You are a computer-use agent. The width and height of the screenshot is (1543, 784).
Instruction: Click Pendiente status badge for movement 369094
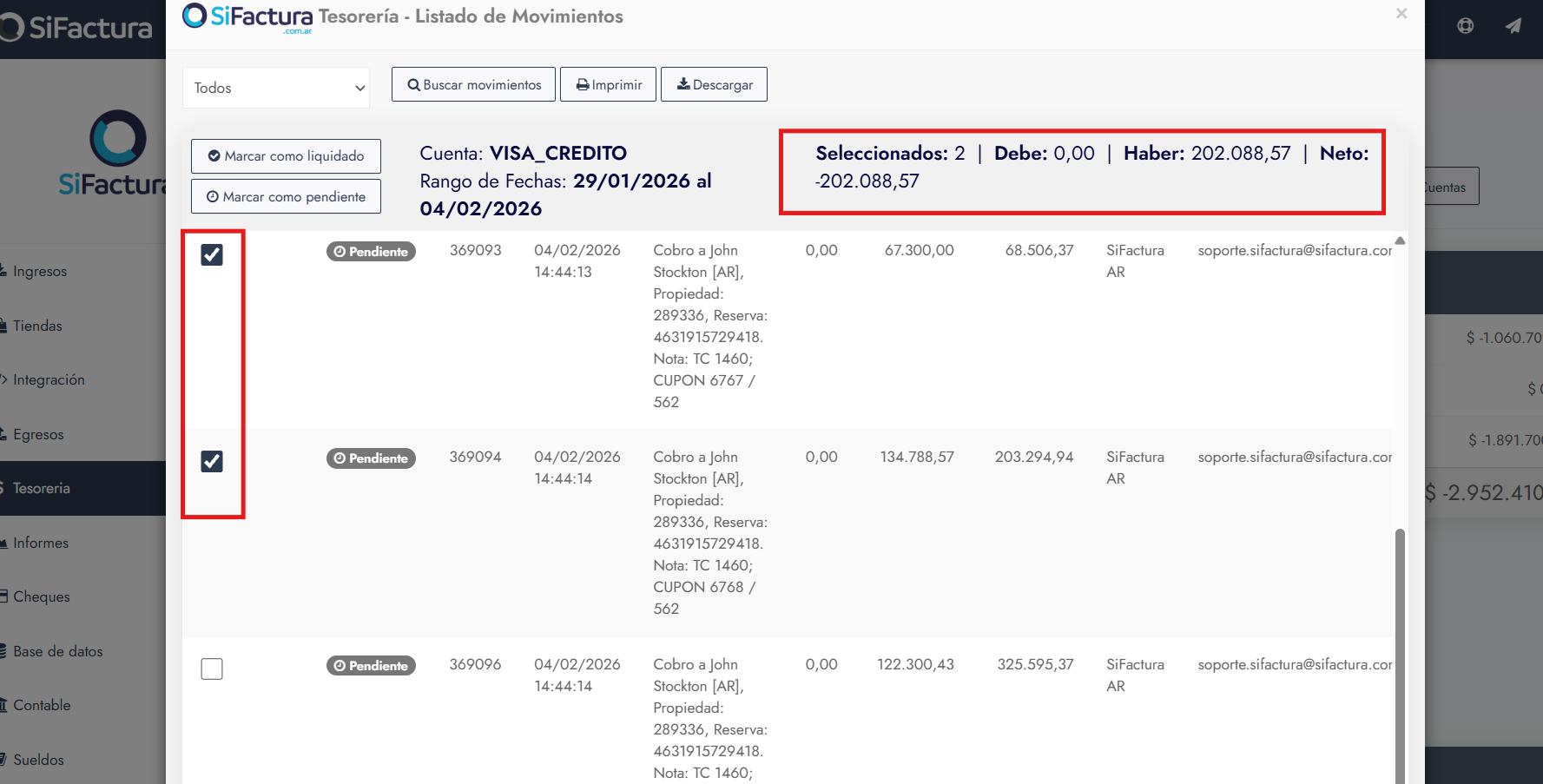pos(371,458)
